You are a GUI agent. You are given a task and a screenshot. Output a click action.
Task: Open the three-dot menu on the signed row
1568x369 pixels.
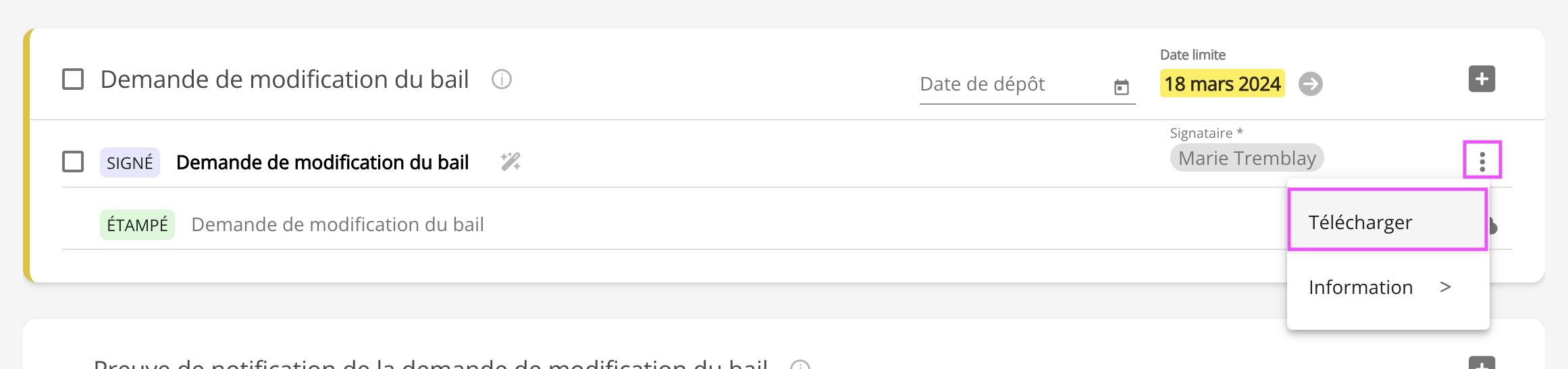click(1482, 161)
